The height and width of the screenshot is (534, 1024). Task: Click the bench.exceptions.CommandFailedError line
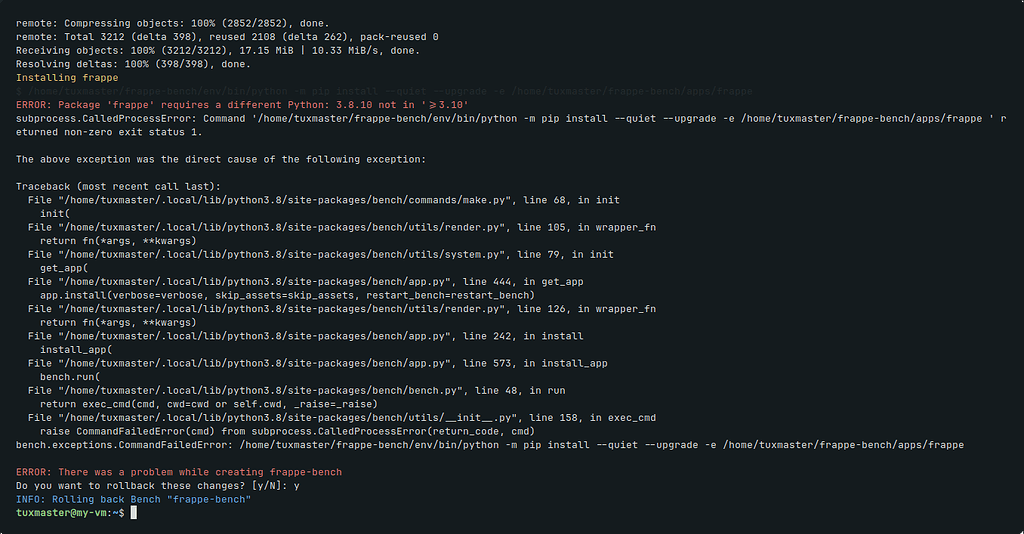point(490,445)
